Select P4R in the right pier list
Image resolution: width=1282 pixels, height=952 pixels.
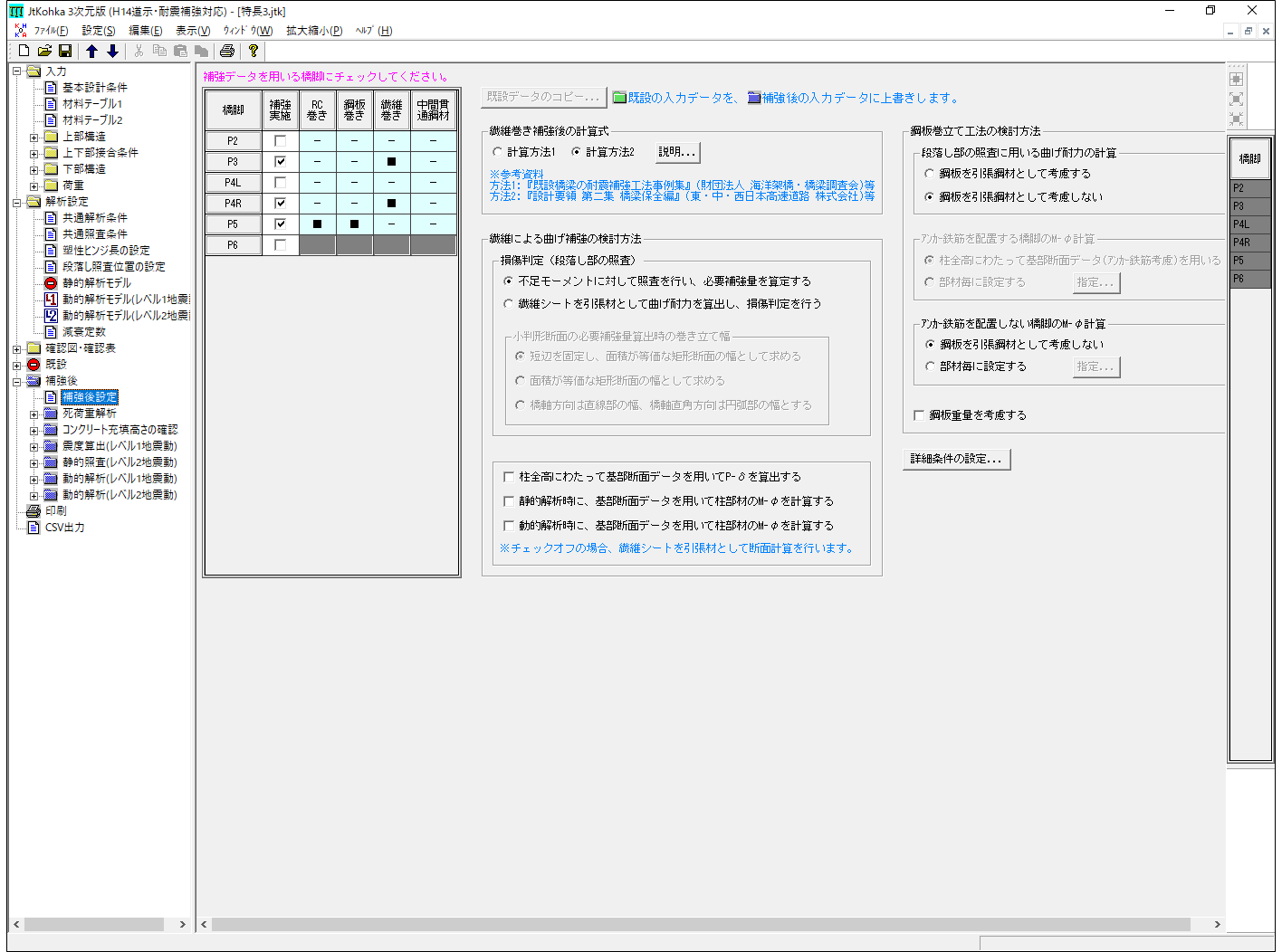click(1249, 243)
